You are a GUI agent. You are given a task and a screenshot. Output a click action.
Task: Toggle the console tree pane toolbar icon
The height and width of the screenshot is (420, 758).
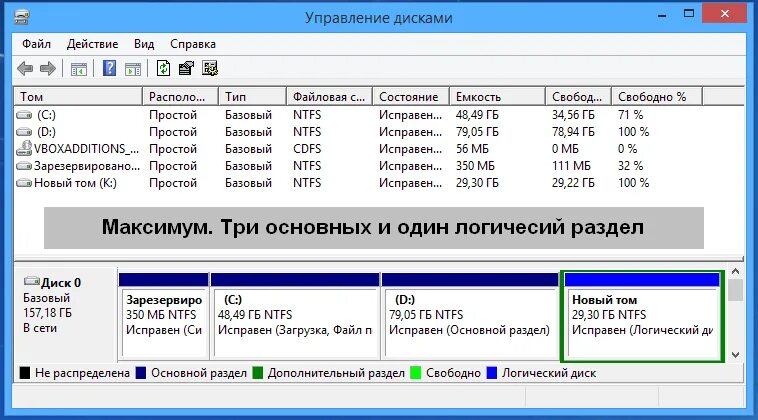click(x=79, y=69)
